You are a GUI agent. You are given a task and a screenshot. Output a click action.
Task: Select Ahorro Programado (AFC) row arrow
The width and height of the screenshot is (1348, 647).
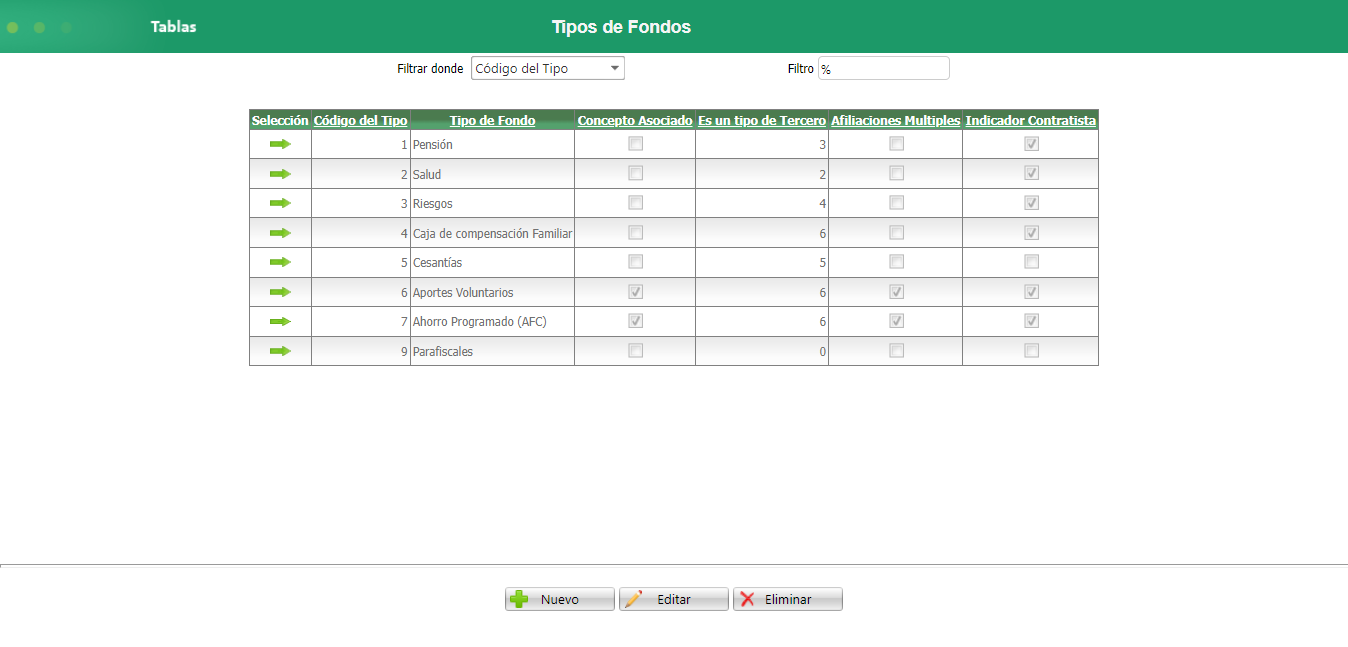[x=279, y=321]
